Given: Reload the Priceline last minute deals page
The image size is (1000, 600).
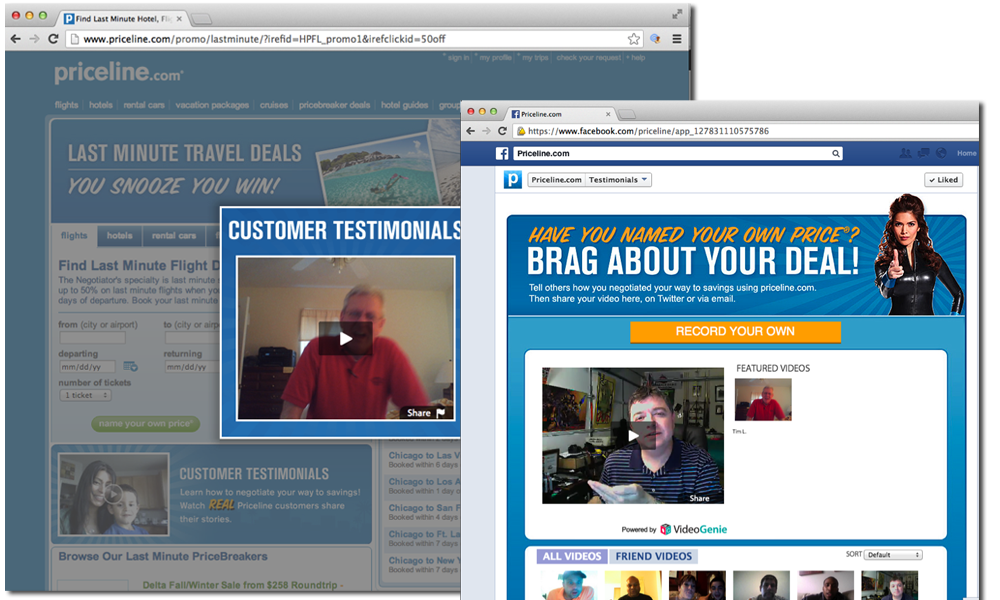Looking at the screenshot, I should pos(54,39).
